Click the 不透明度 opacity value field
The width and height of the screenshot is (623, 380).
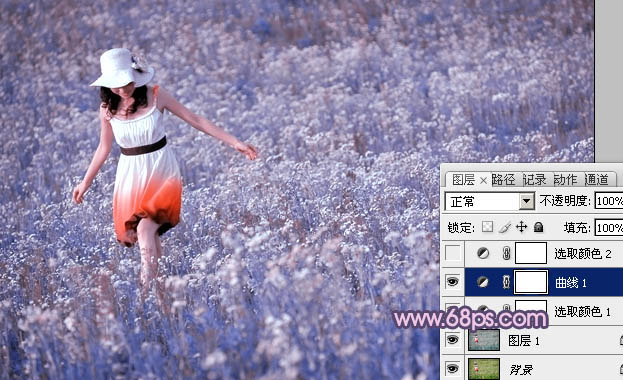[x=609, y=201]
